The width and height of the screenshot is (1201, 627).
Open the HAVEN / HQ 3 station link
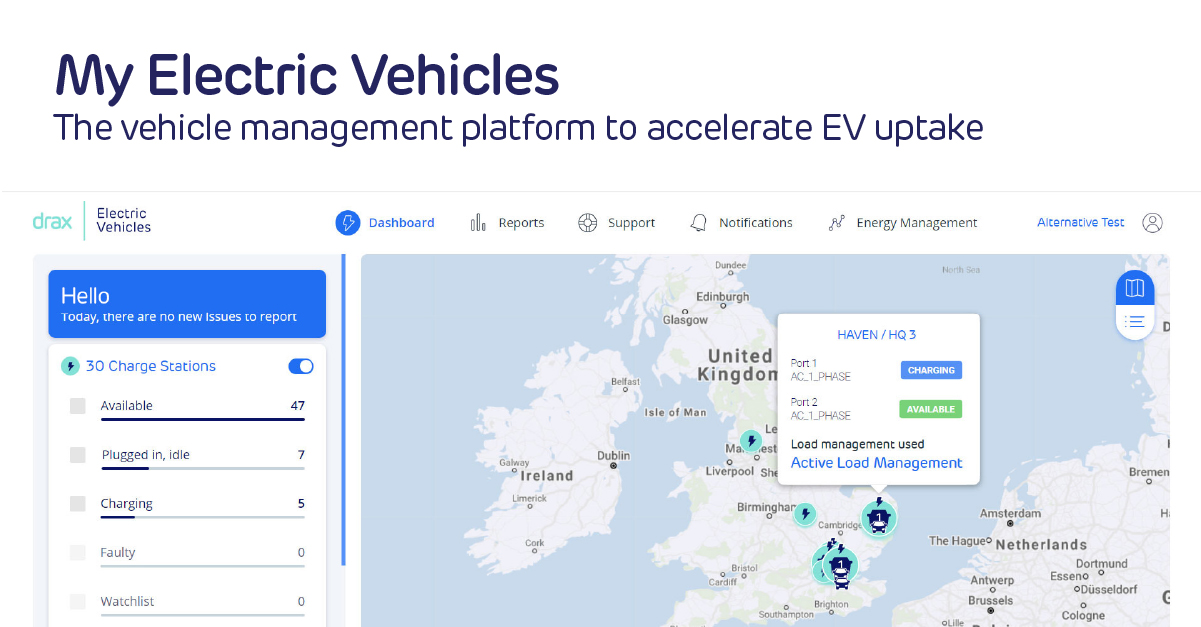tap(876, 335)
